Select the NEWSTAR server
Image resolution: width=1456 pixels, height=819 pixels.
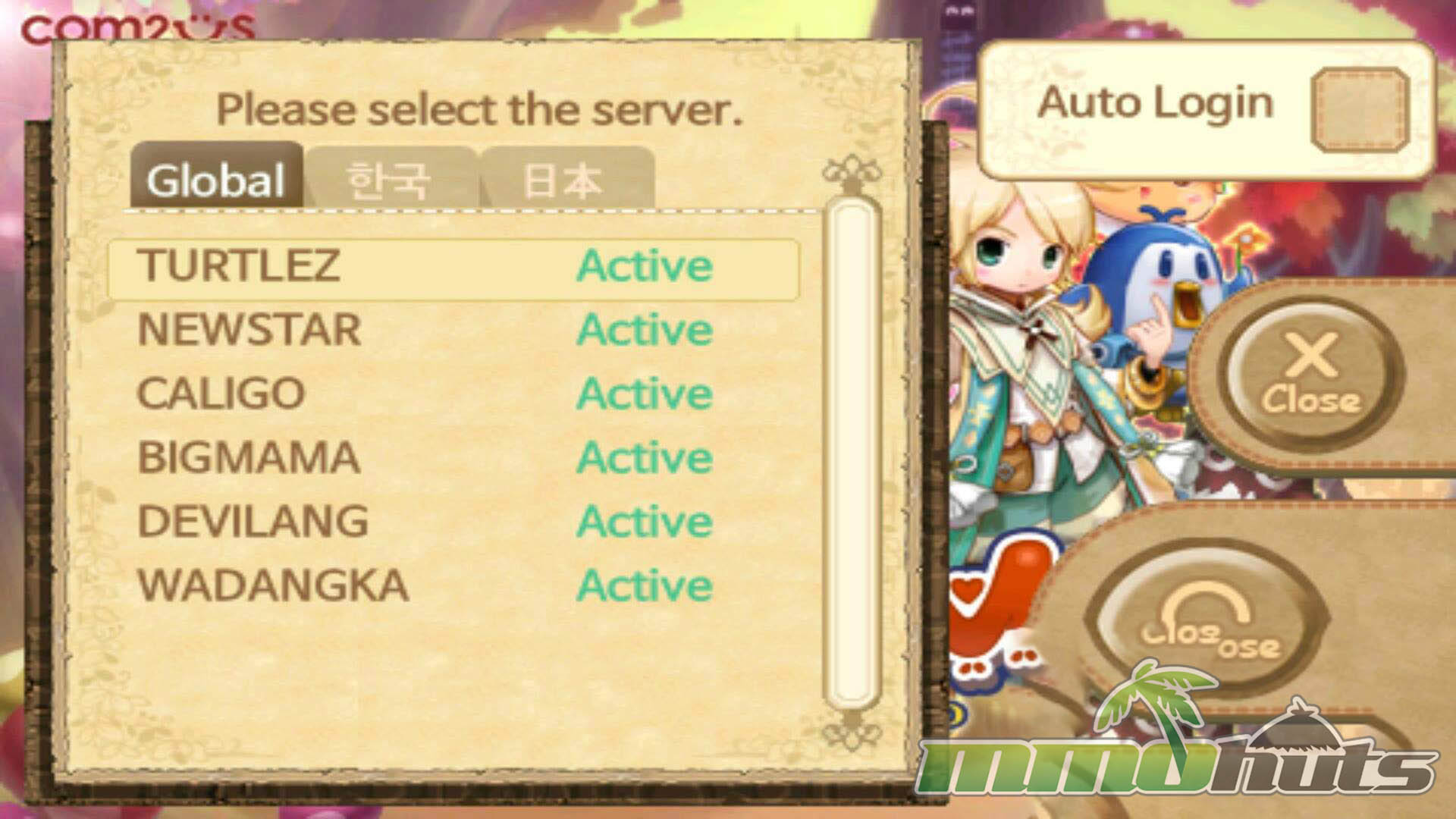pos(453,331)
